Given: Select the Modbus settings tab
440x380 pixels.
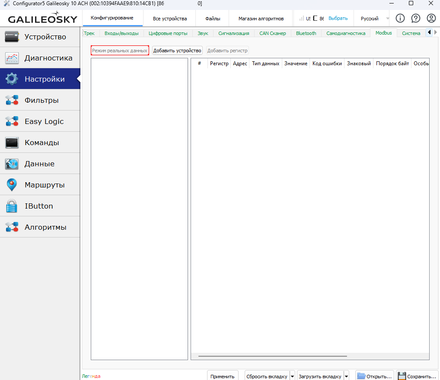Looking at the screenshot, I should coord(383,33).
